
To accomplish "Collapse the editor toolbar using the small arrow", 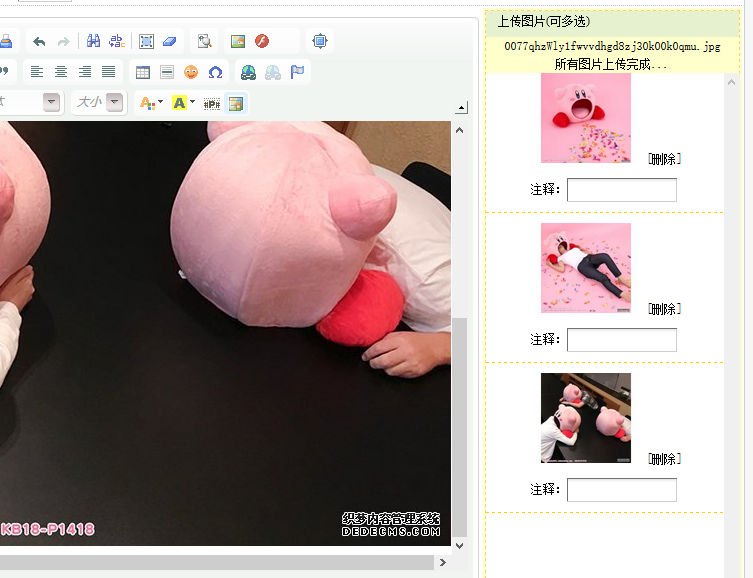I will [x=462, y=108].
